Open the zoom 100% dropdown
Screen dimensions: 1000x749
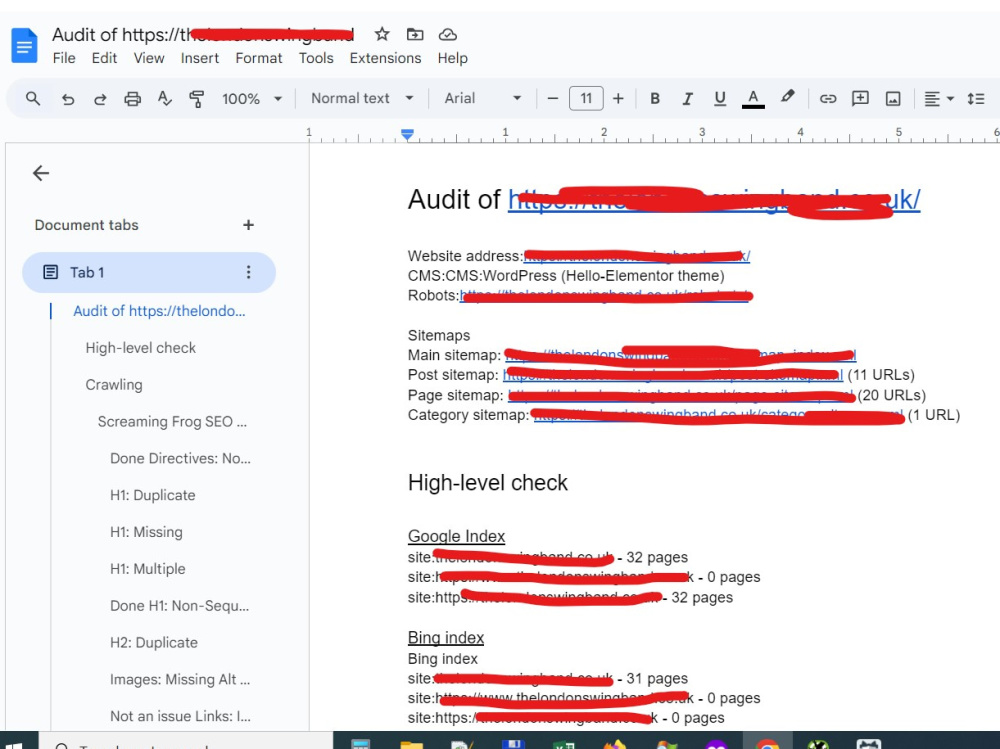tap(252, 99)
